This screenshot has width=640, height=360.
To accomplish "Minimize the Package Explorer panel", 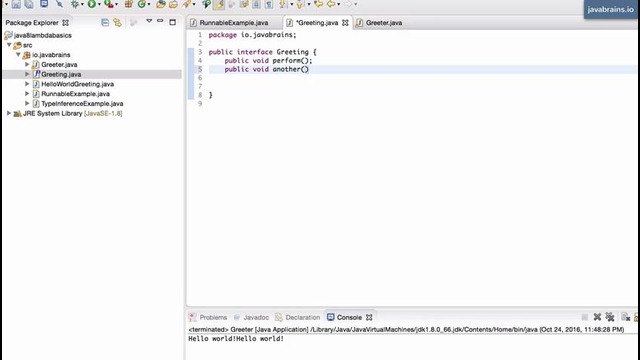I will click(160, 21).
